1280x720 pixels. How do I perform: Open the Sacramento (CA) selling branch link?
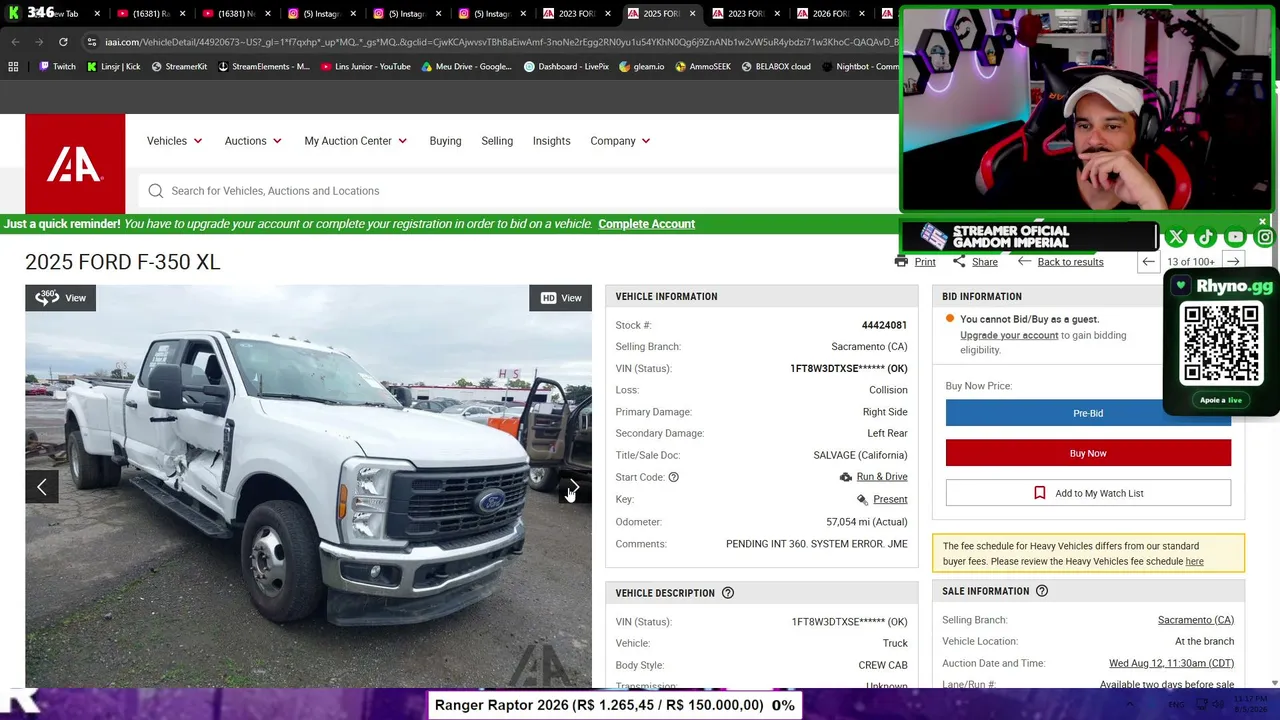[x=1196, y=620]
